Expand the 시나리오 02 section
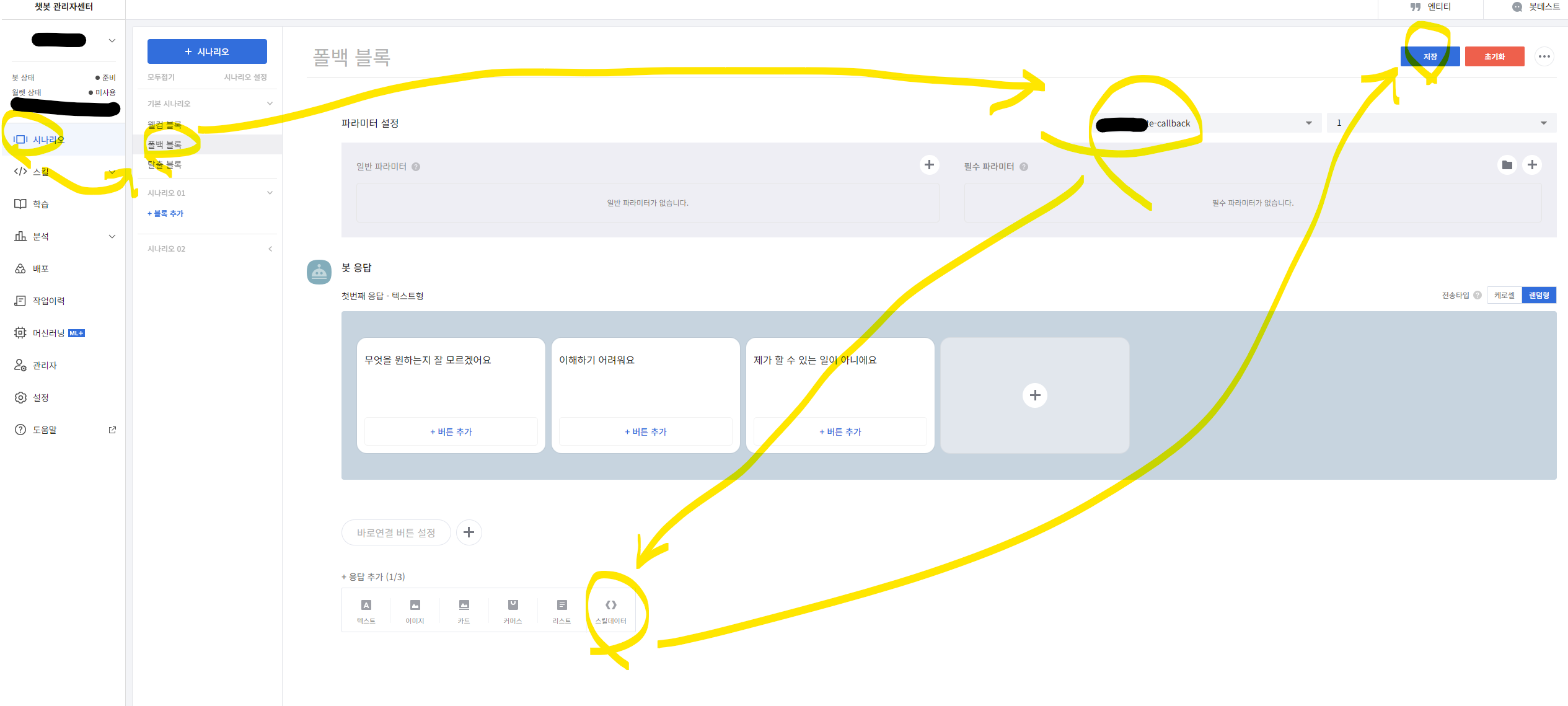This screenshot has height=706, width=1568. click(270, 249)
